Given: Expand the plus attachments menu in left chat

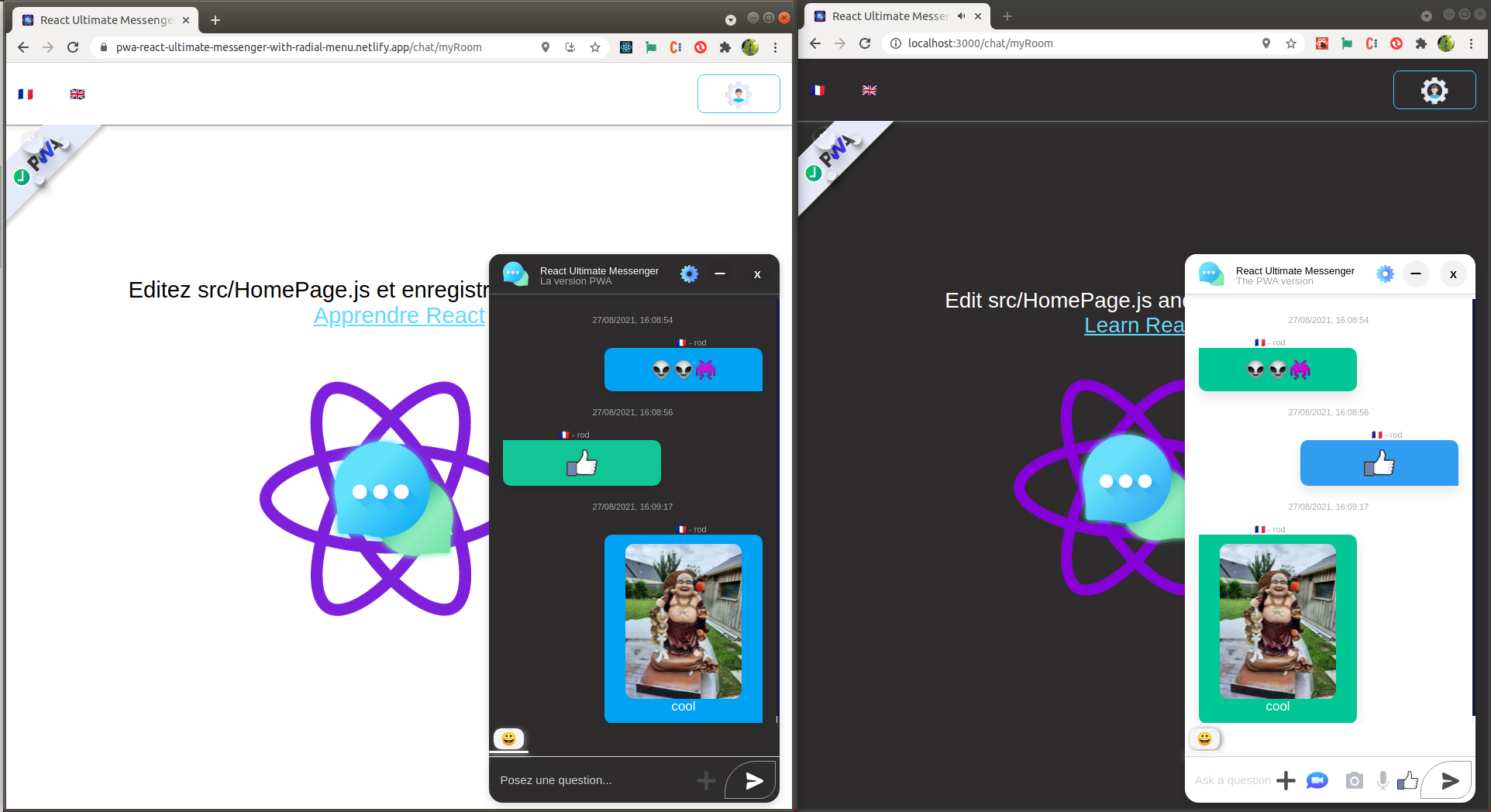Looking at the screenshot, I should coord(706,780).
